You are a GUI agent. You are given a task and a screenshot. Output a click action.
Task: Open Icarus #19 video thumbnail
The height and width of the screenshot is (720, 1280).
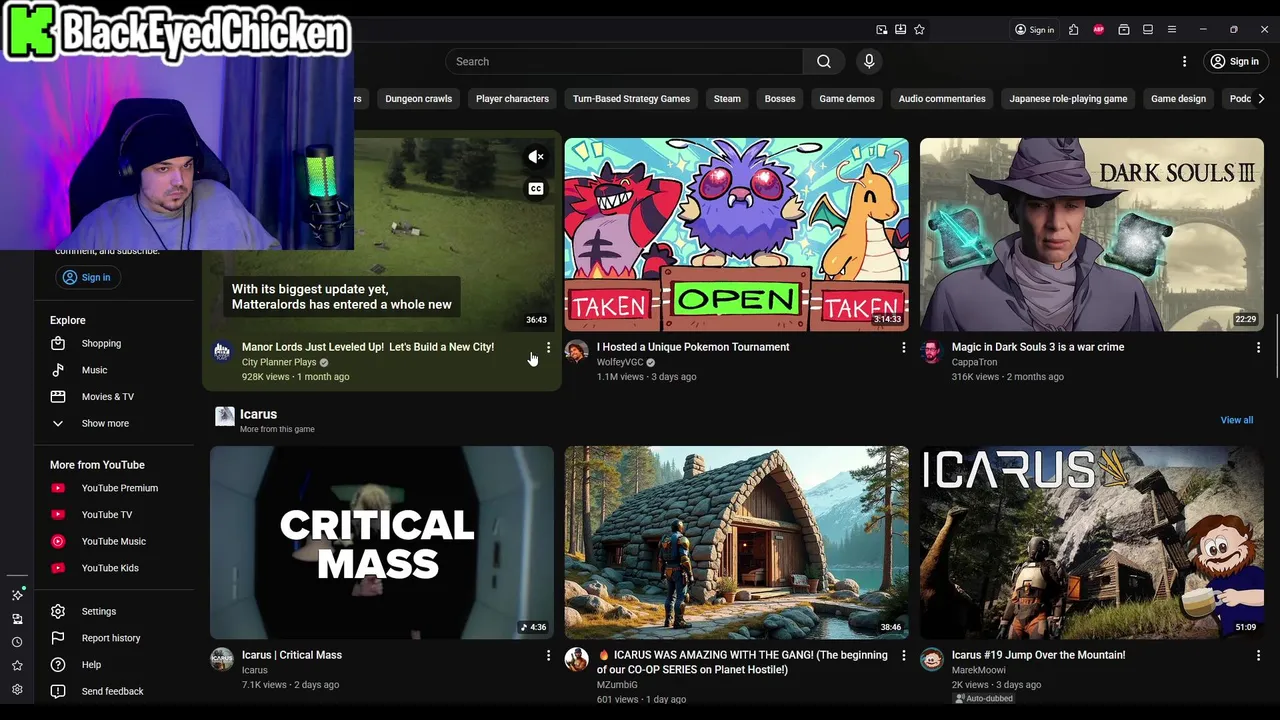[1091, 542]
